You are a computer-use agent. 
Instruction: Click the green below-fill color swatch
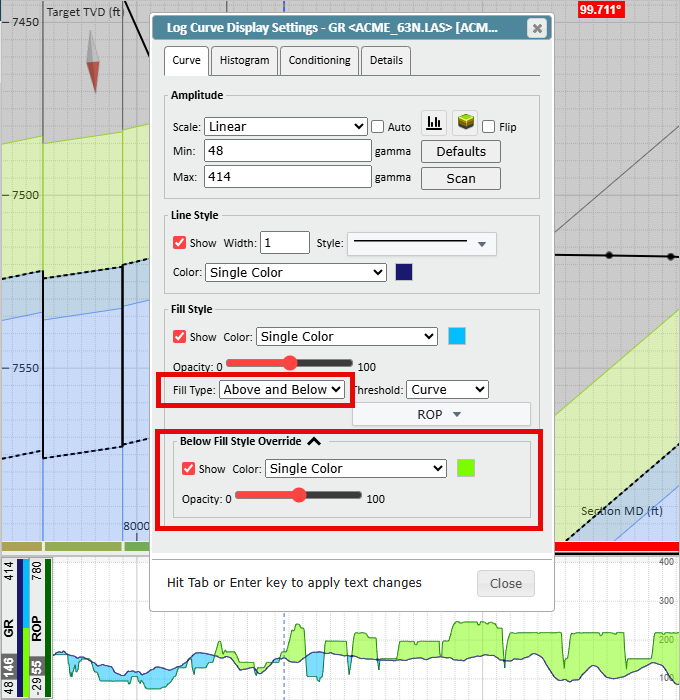[x=466, y=468]
